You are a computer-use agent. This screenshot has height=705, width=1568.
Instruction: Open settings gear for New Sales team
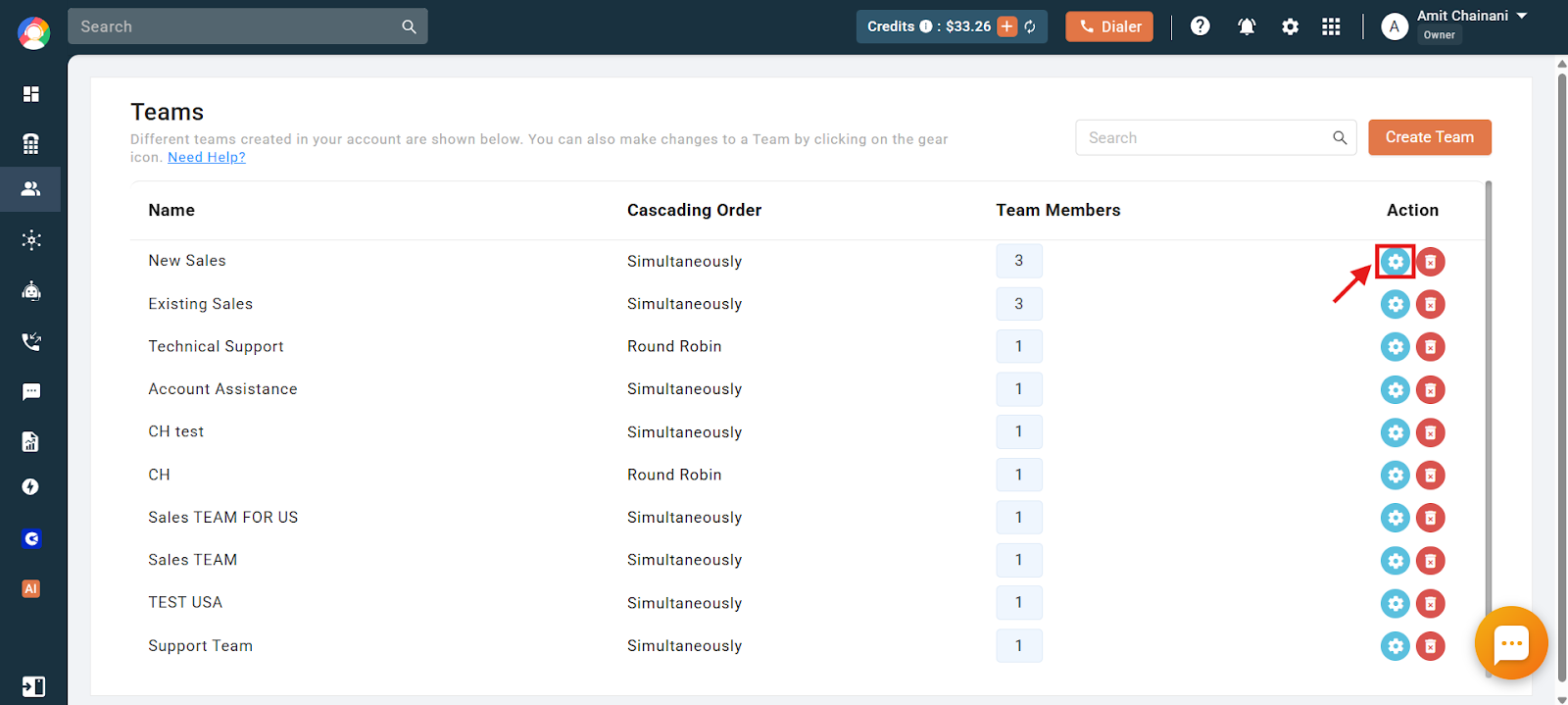[x=1396, y=262]
